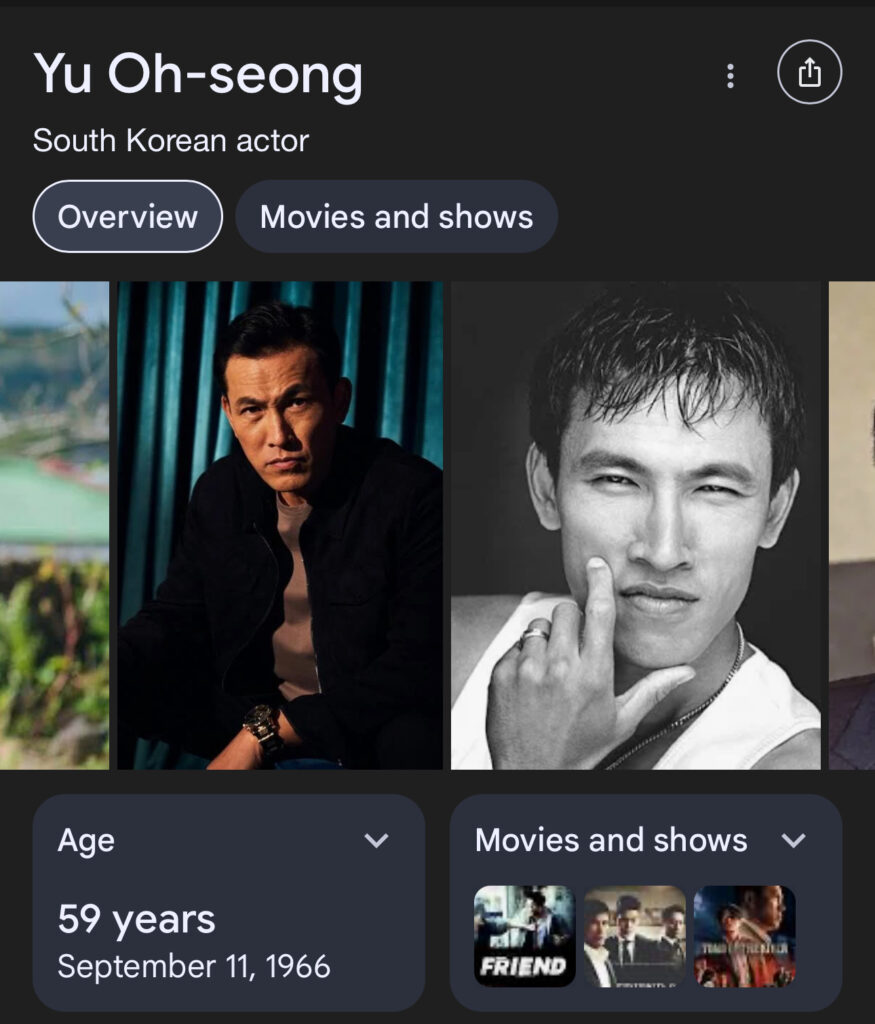Open the Friend movie poster thumbnail
This screenshot has height=1024, width=875.
[x=524, y=935]
